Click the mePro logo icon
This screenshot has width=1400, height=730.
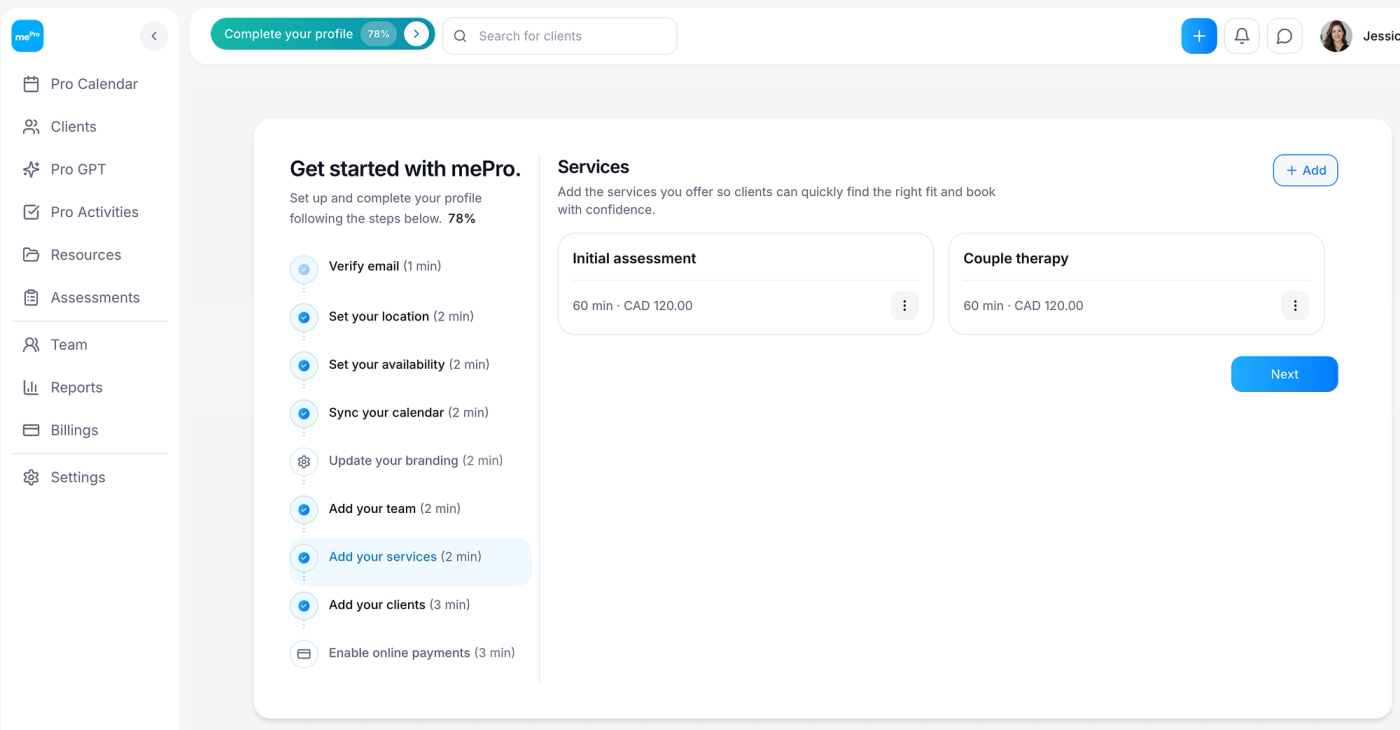point(27,36)
